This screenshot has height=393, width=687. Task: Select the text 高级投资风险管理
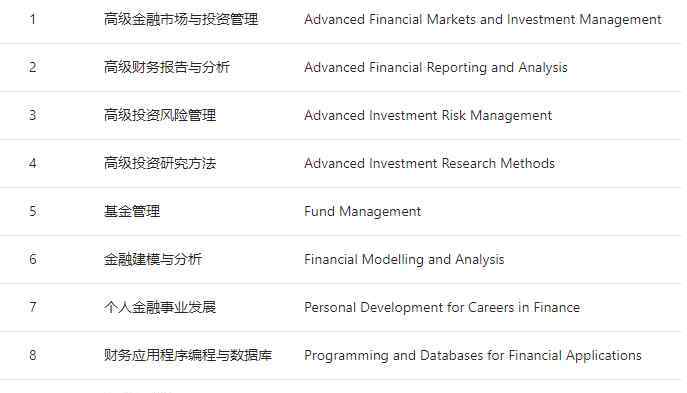tap(160, 115)
